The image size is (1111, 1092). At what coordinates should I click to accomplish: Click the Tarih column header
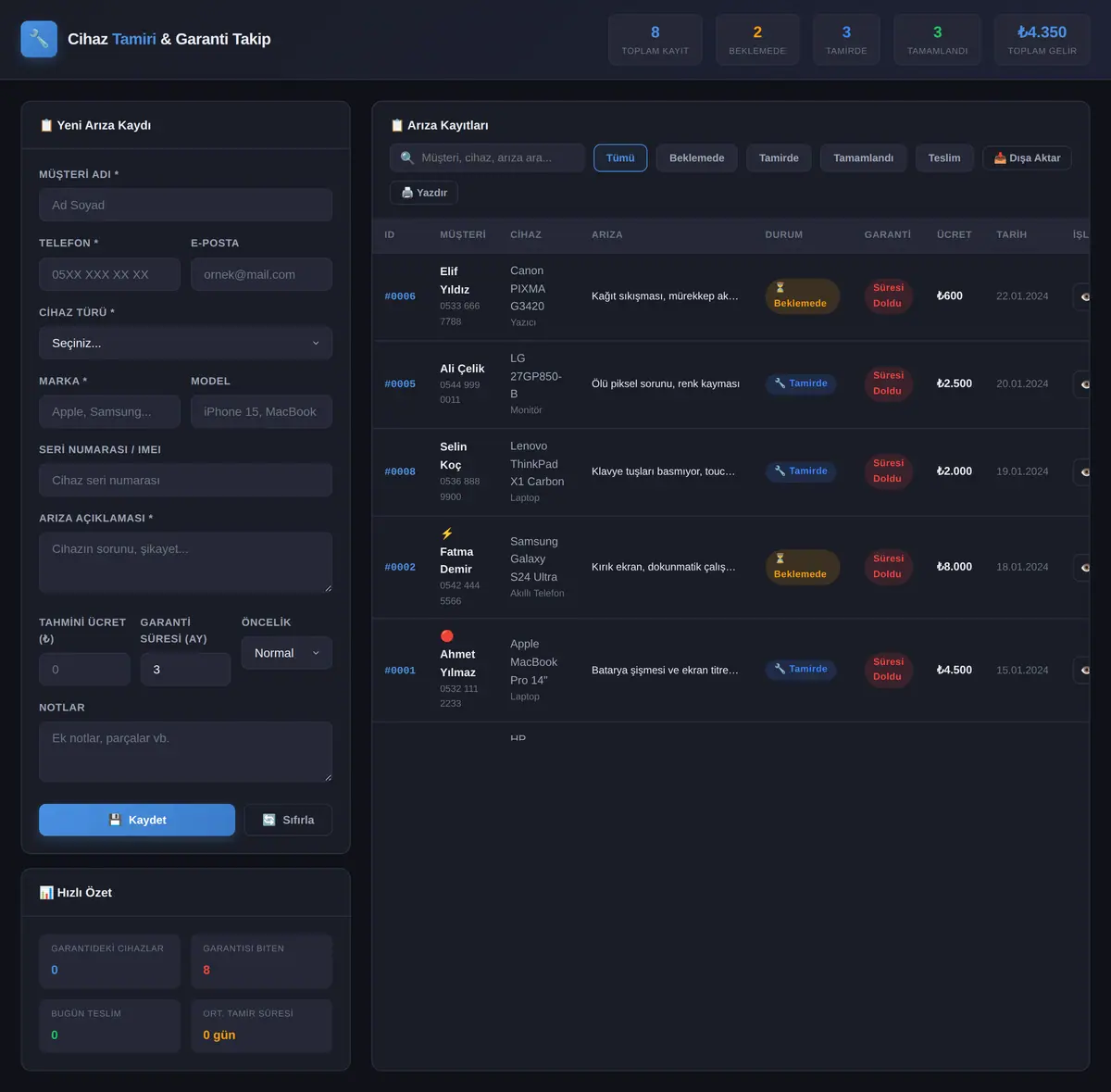coord(1011,235)
